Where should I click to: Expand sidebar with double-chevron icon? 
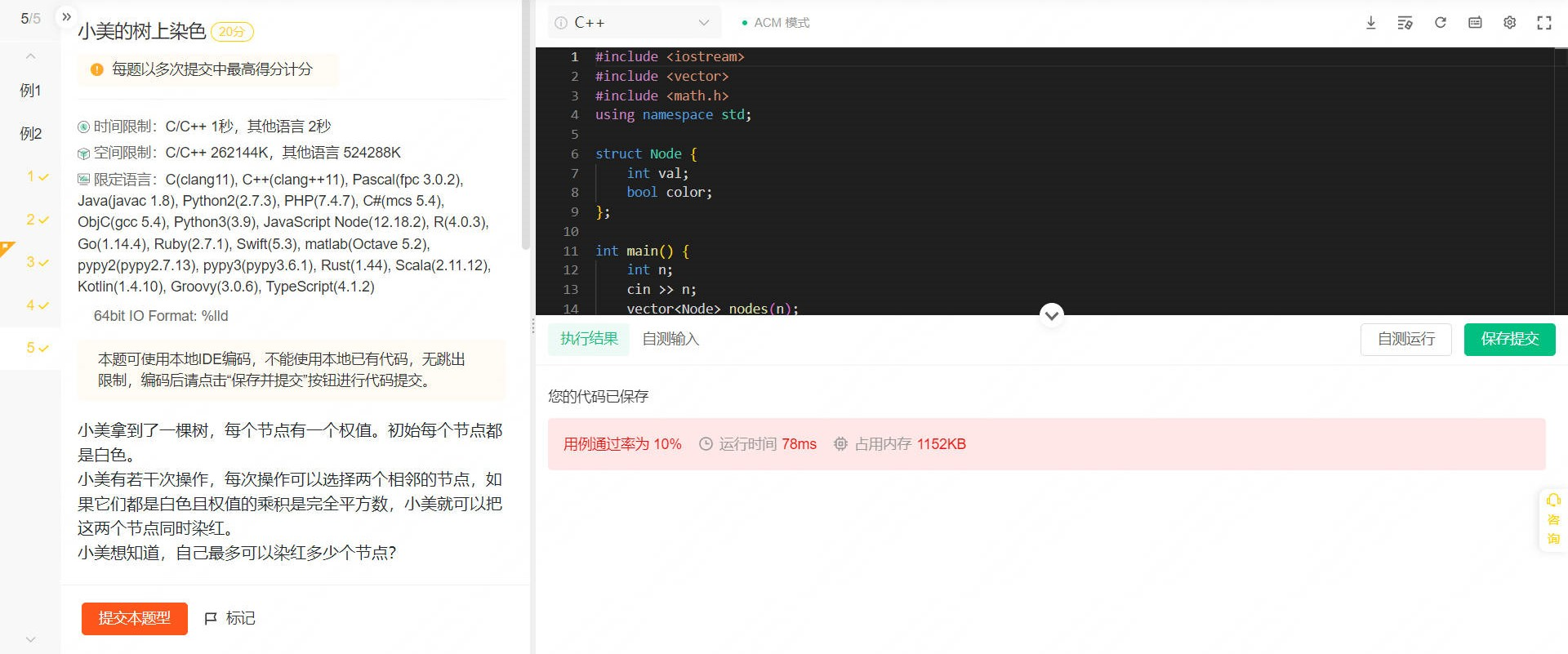67,16
